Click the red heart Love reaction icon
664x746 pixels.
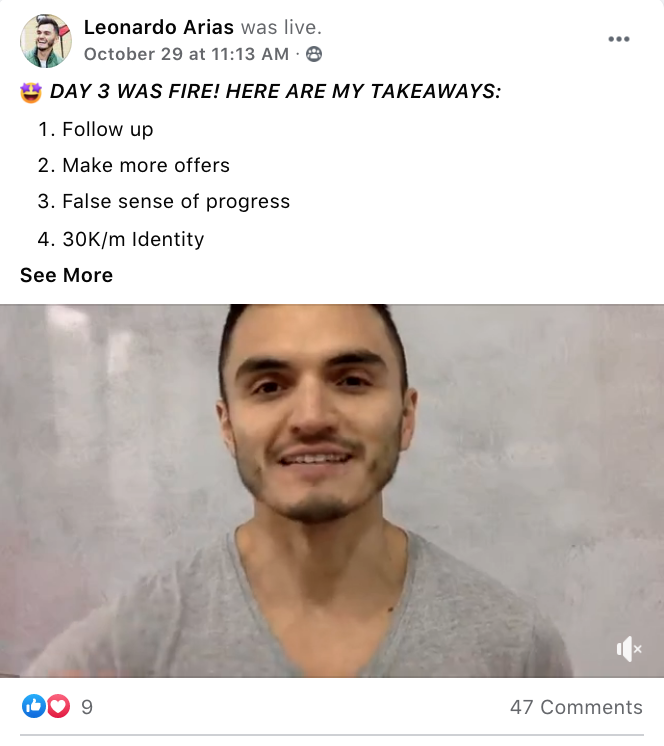[x=59, y=706]
